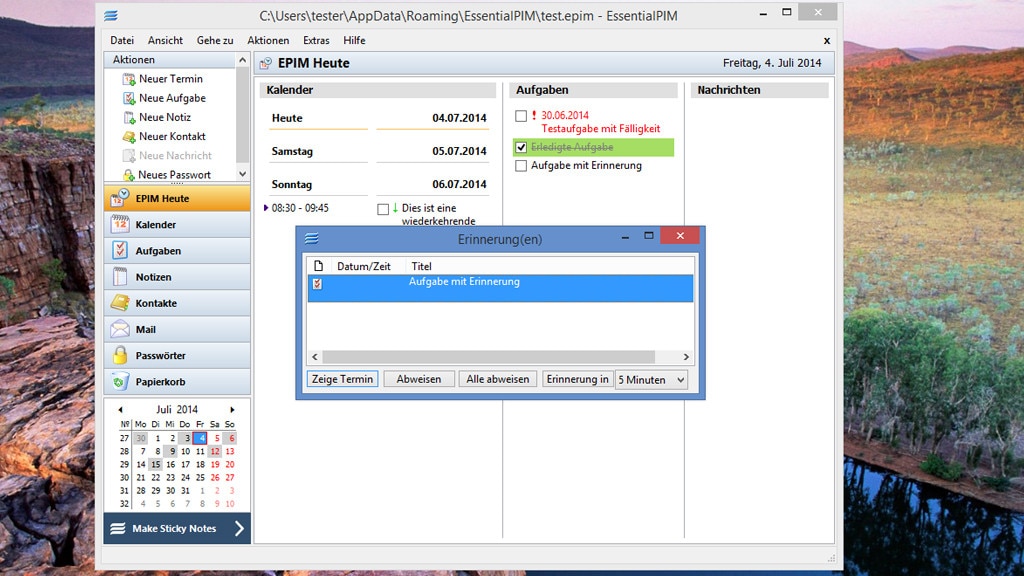Image resolution: width=1024 pixels, height=576 pixels.
Task: Go to previous month in mini calendar
Action: [x=120, y=409]
